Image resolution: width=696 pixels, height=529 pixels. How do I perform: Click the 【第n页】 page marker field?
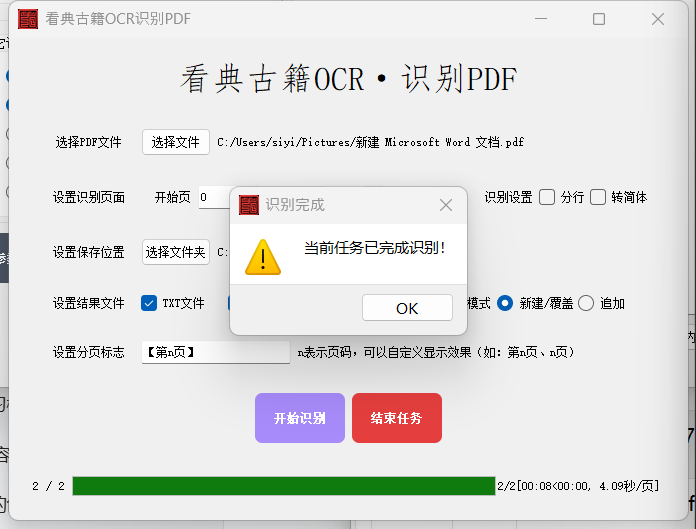215,352
